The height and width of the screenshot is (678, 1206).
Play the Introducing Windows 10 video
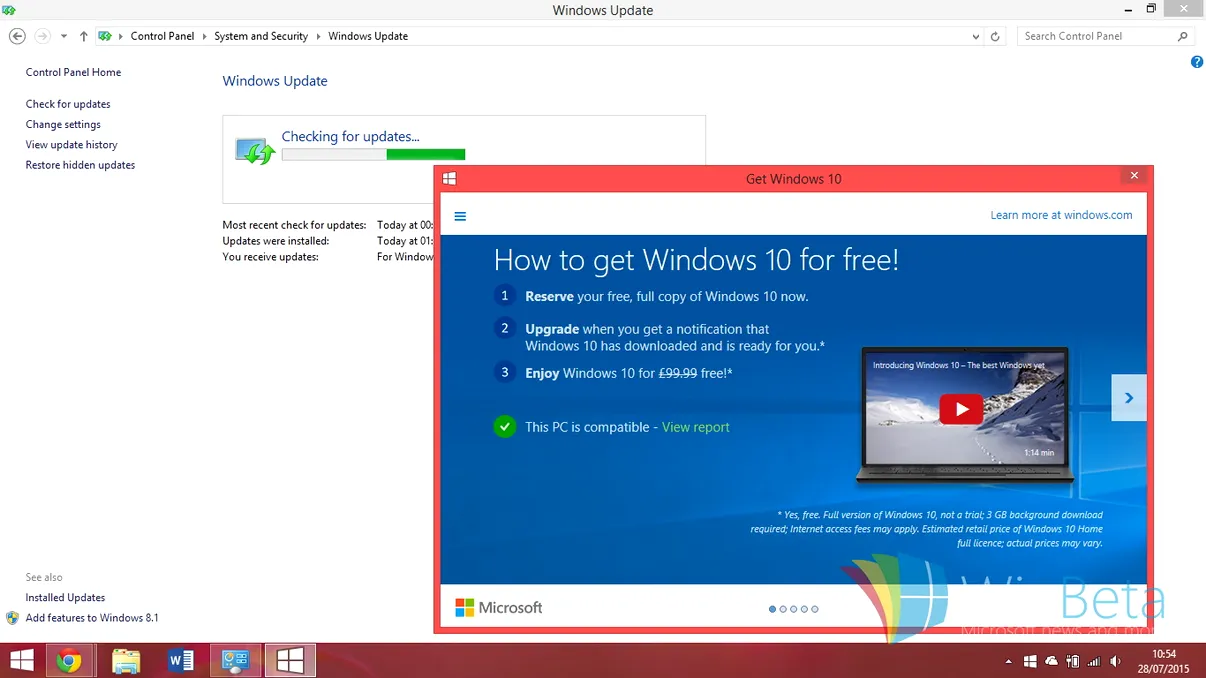pos(961,409)
